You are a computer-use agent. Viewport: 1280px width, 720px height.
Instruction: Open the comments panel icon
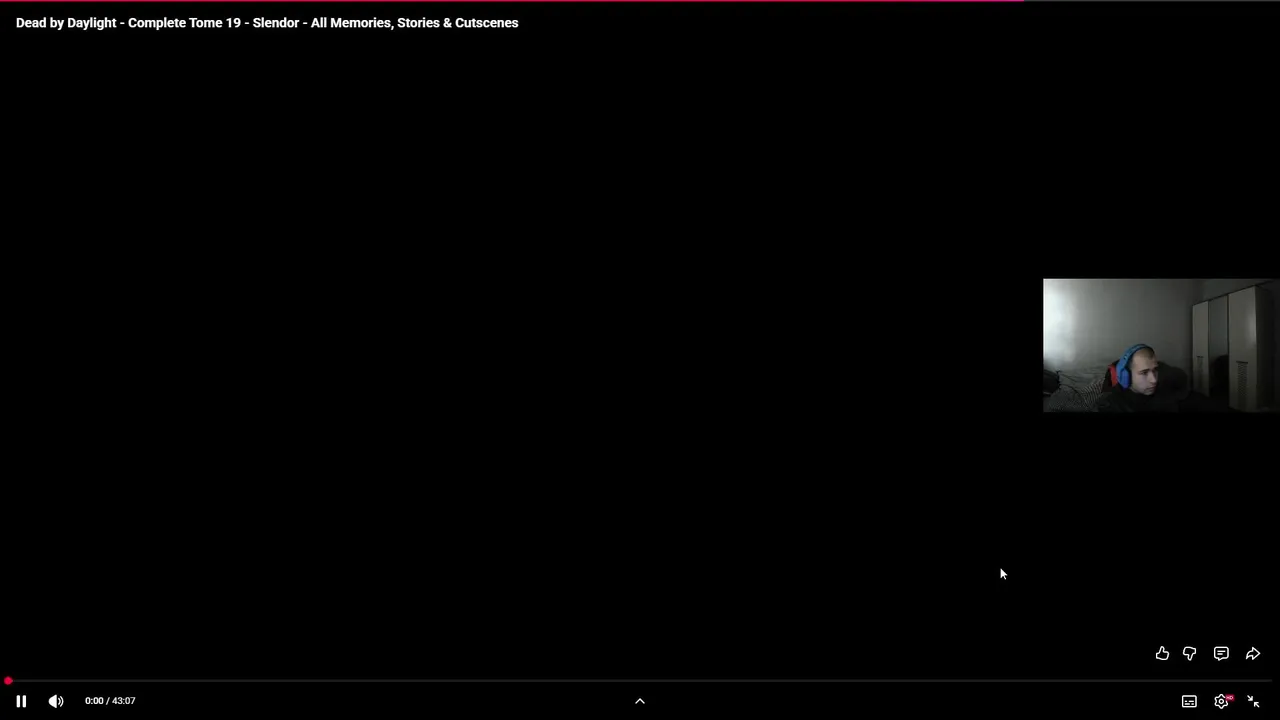[1221, 653]
